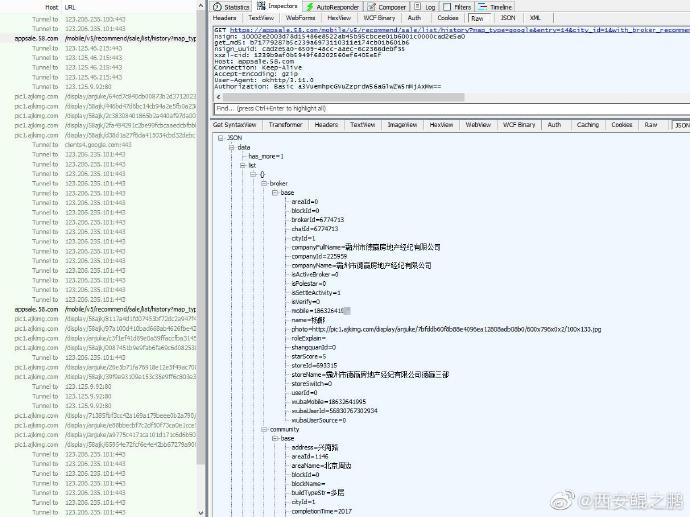
Task: Open response ImageView tab
Action: click(402, 125)
